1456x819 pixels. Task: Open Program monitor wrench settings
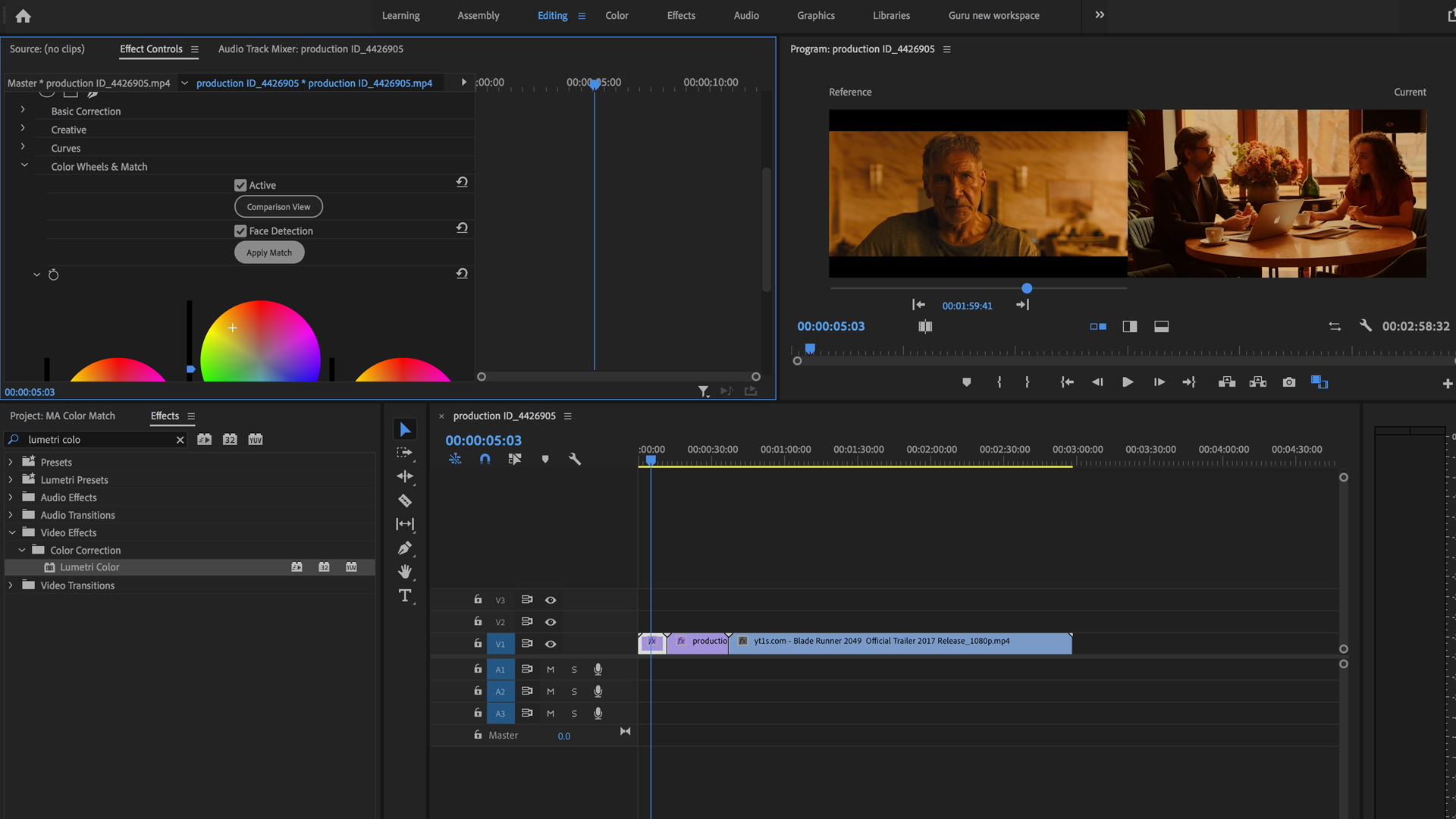tap(1365, 325)
